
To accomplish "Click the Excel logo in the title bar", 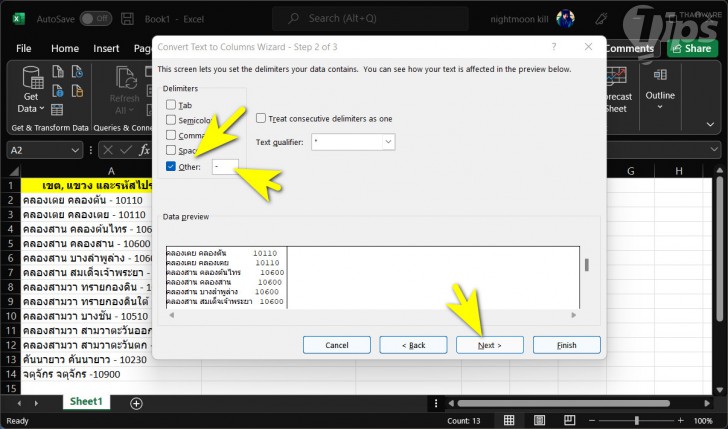I will [18, 19].
